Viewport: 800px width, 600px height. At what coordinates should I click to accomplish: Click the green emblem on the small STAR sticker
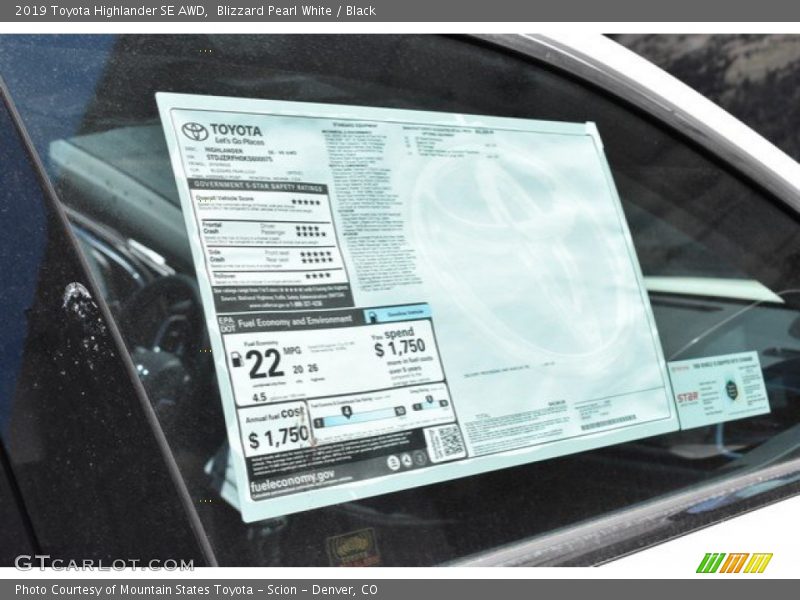pyautogui.click(x=731, y=390)
